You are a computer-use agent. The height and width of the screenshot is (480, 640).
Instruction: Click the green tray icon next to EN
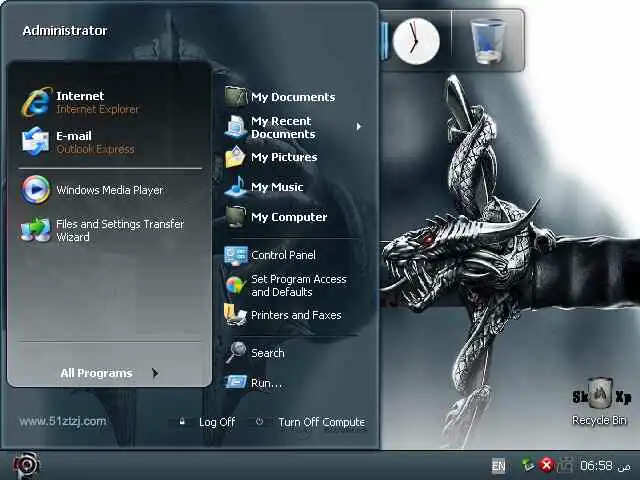[x=528, y=465]
